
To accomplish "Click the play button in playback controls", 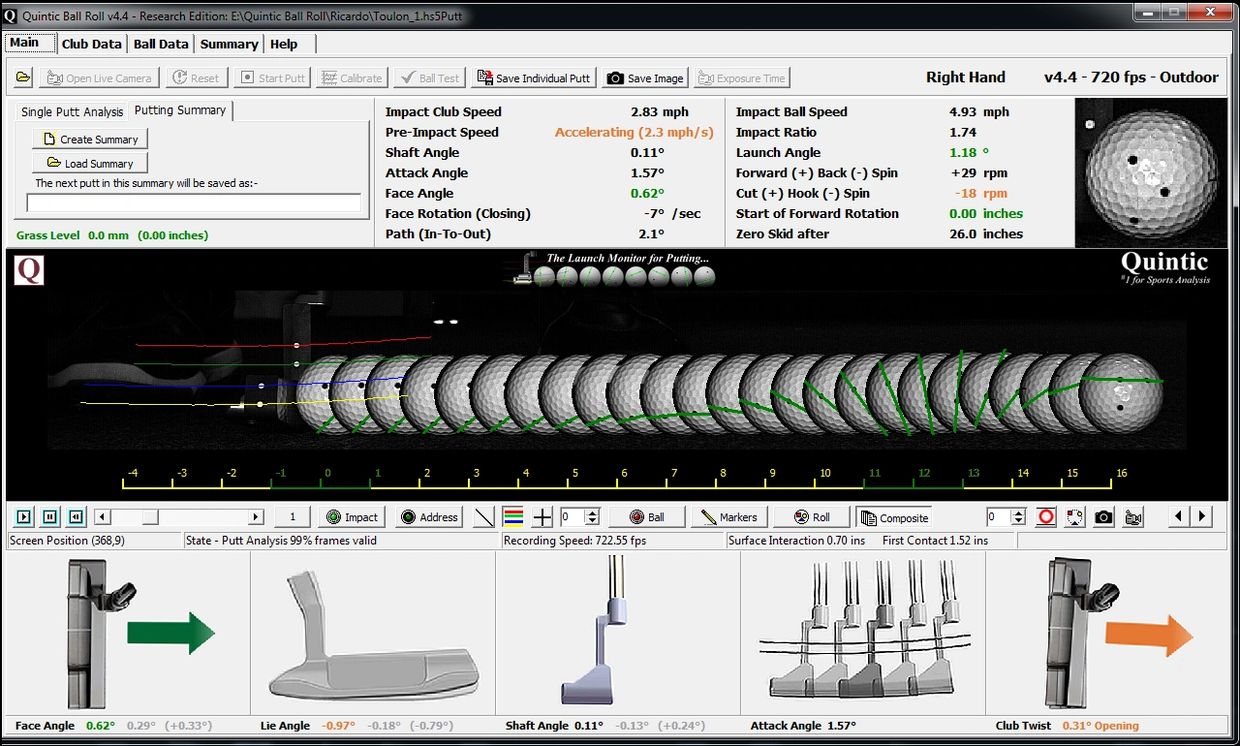I will coord(24,517).
